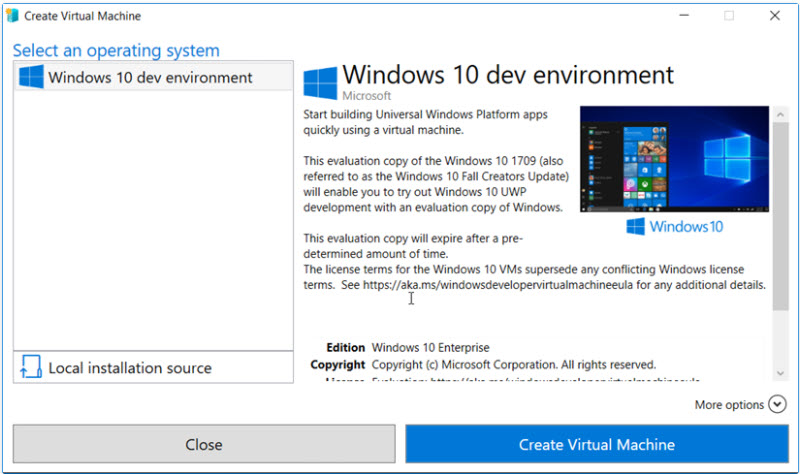This screenshot has width=800, height=474.
Task: Click the More options text label
Action: 729,405
